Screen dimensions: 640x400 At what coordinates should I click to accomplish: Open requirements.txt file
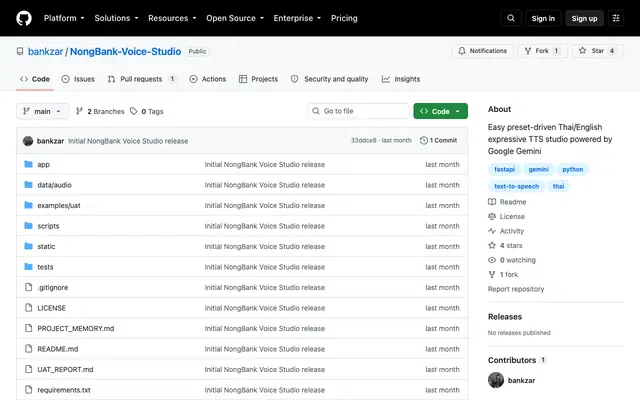tap(64, 390)
